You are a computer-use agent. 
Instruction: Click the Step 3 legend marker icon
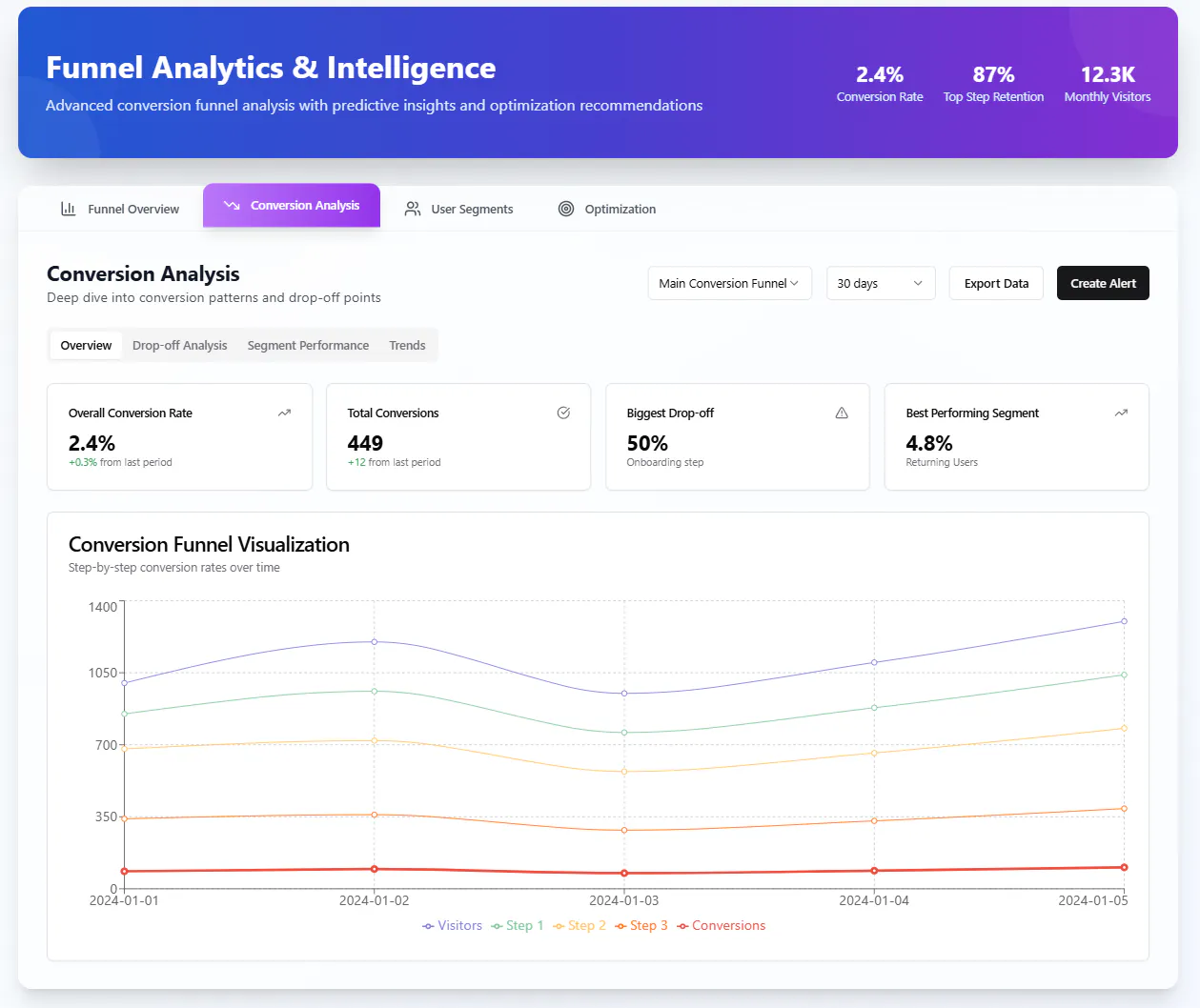point(620,926)
